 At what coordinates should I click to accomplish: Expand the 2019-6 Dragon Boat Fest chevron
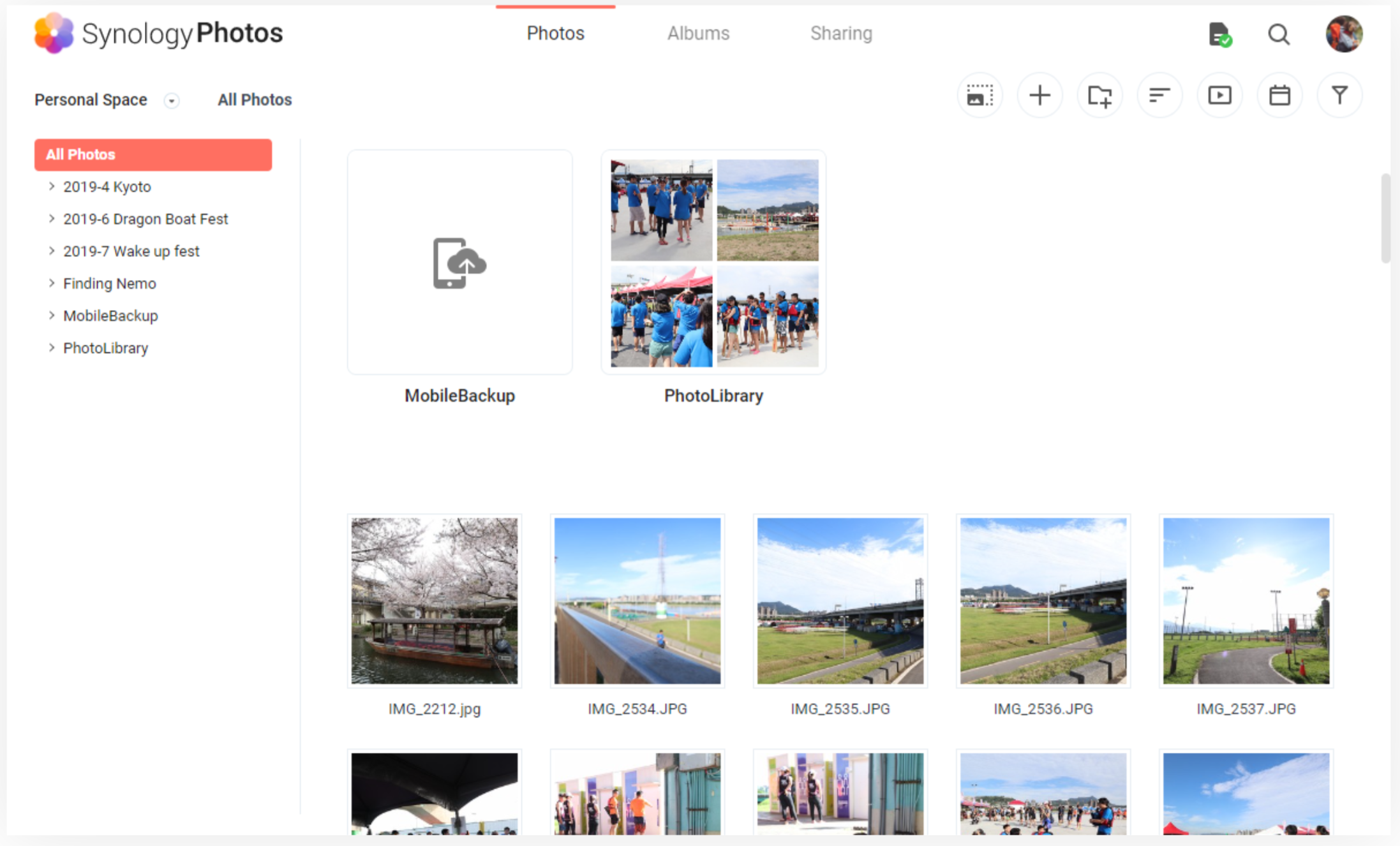point(52,218)
